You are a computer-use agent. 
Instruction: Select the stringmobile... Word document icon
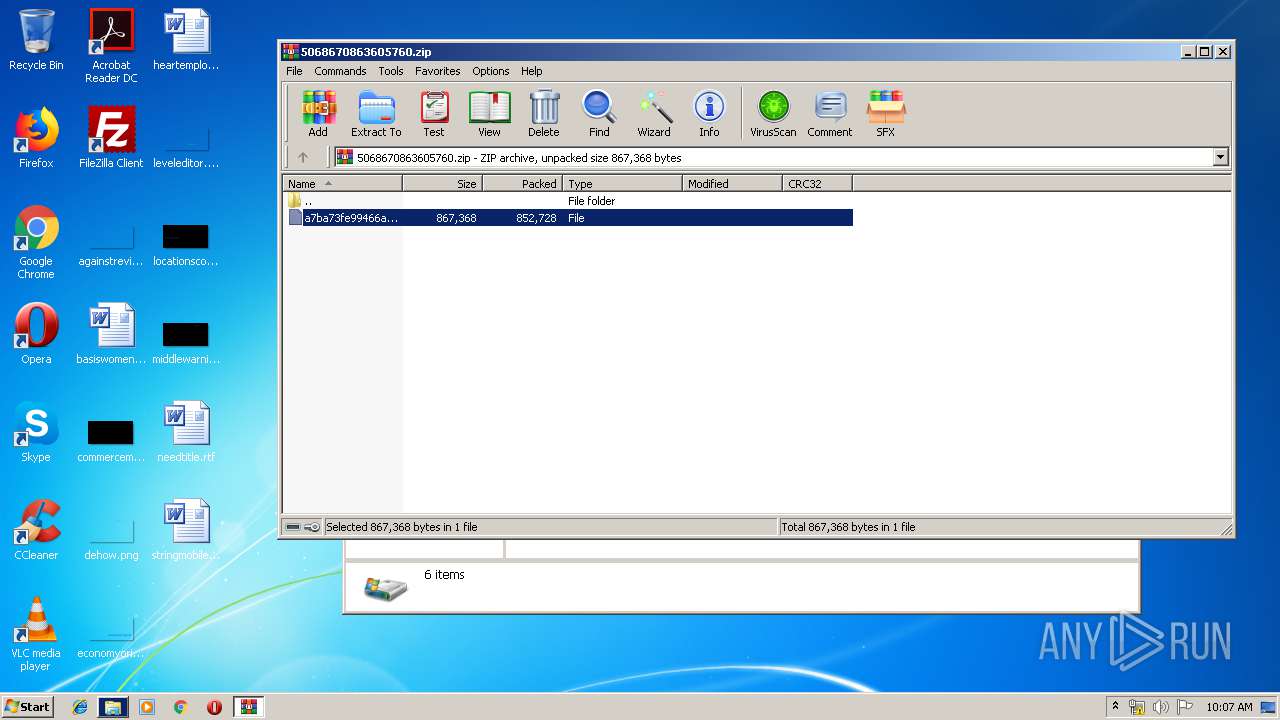coord(186,530)
